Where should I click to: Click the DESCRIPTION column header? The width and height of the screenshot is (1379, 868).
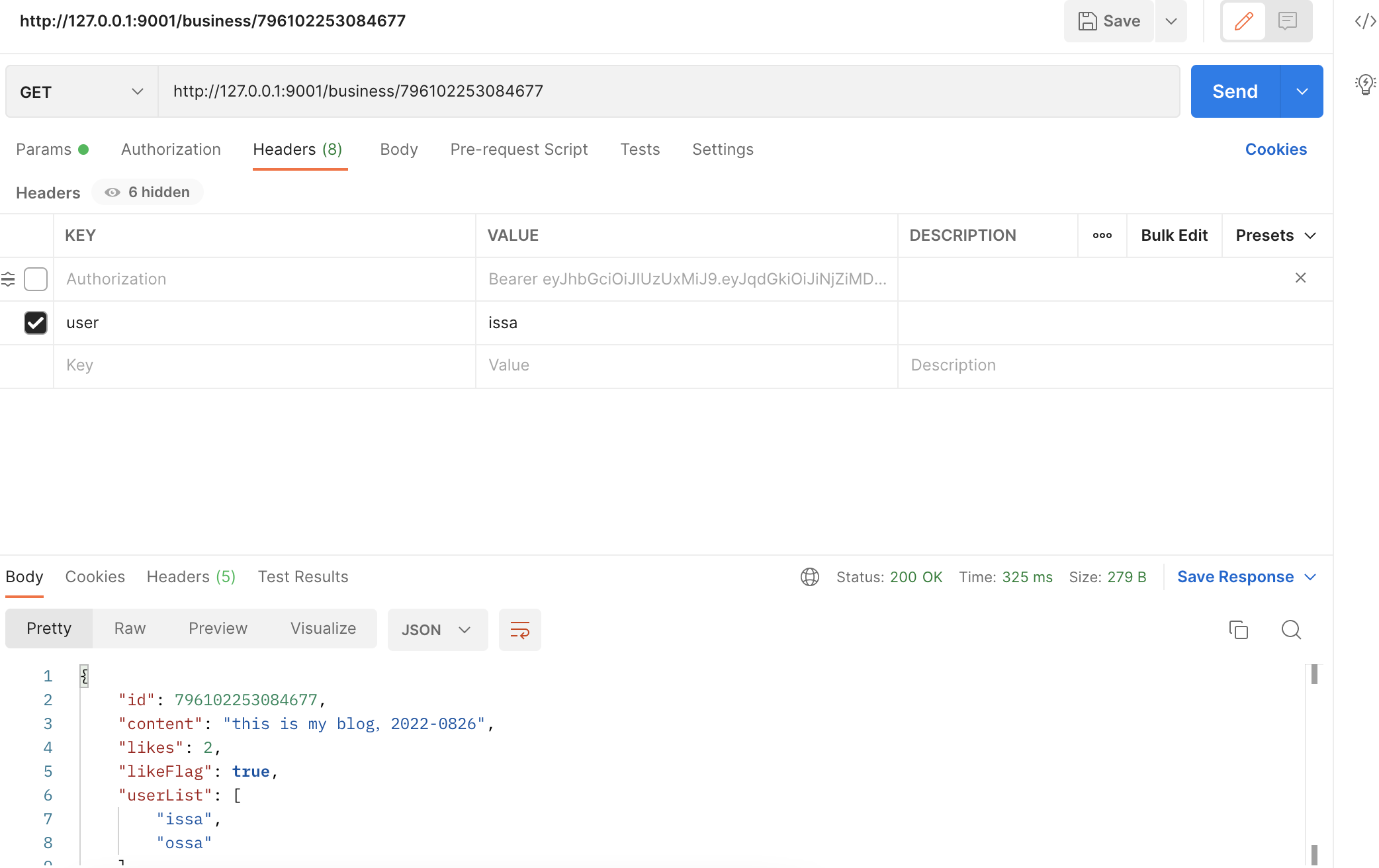point(963,236)
